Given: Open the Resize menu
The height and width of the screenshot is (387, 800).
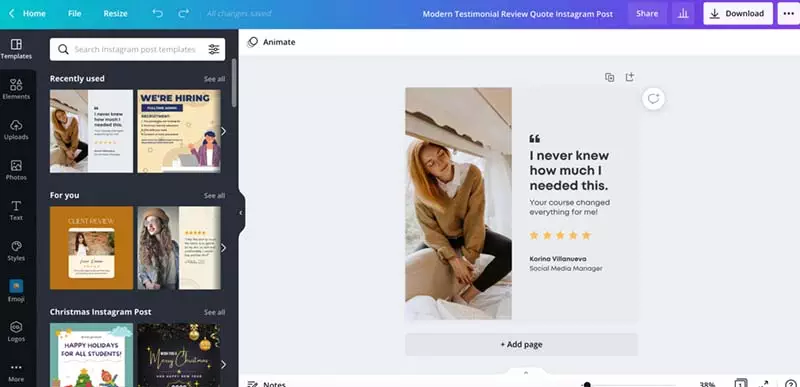Looking at the screenshot, I should [115, 14].
